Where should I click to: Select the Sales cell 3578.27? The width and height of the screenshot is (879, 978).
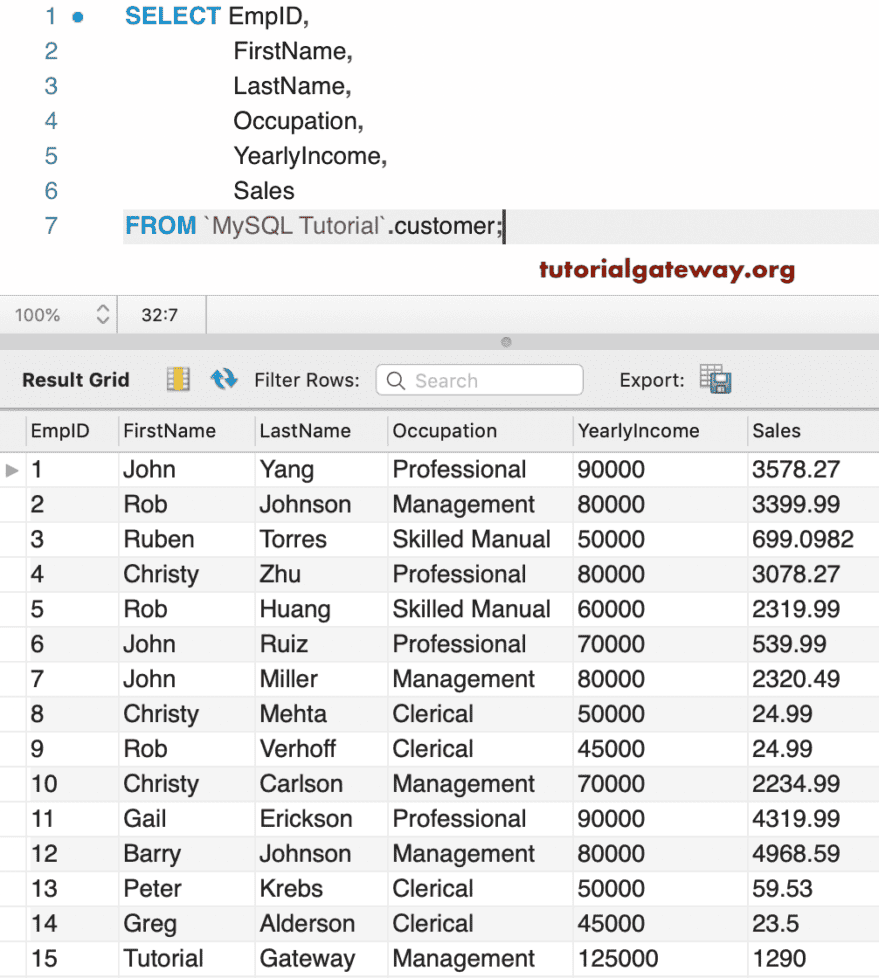tap(813, 470)
